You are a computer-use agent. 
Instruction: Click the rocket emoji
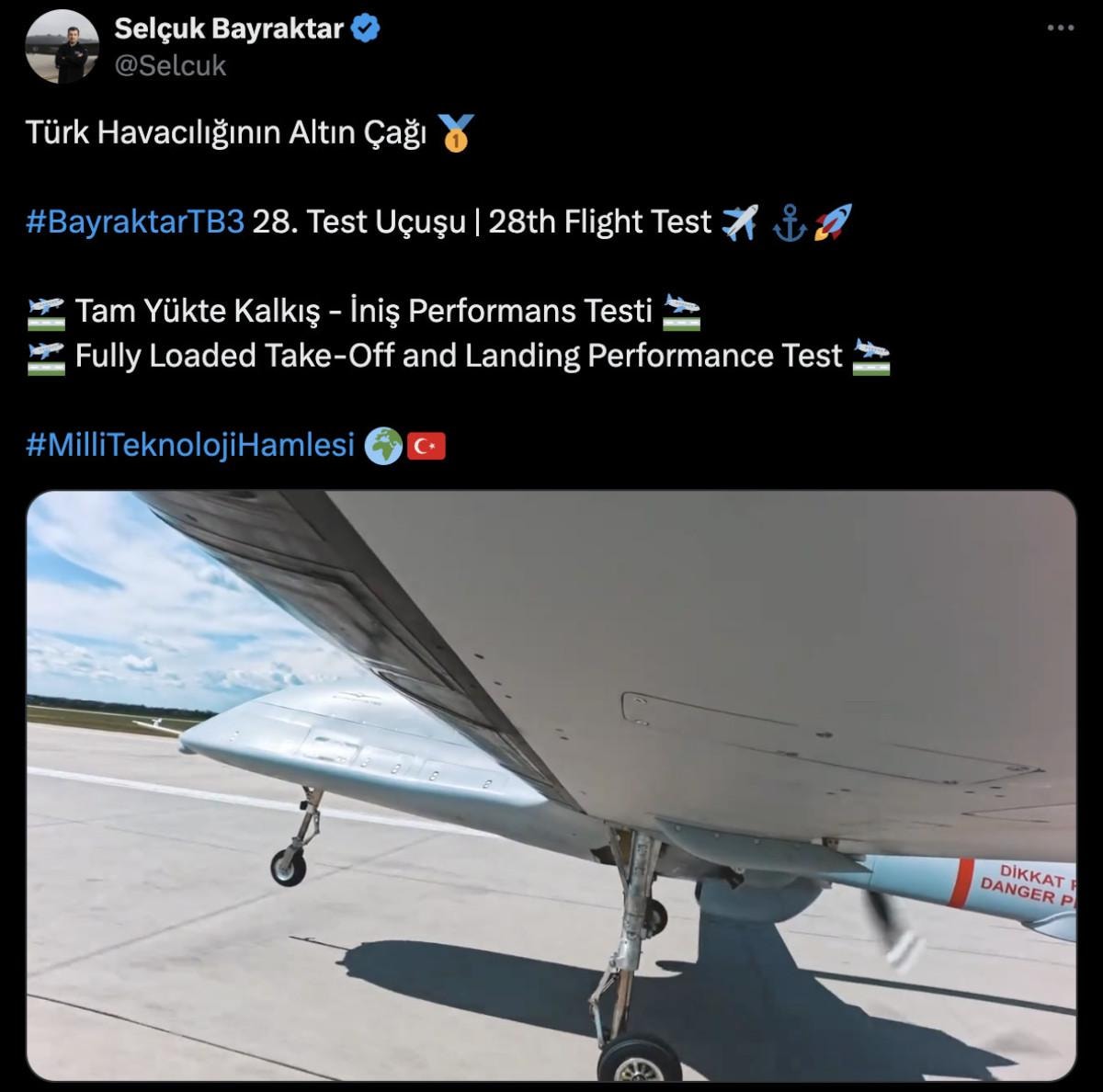point(833,222)
